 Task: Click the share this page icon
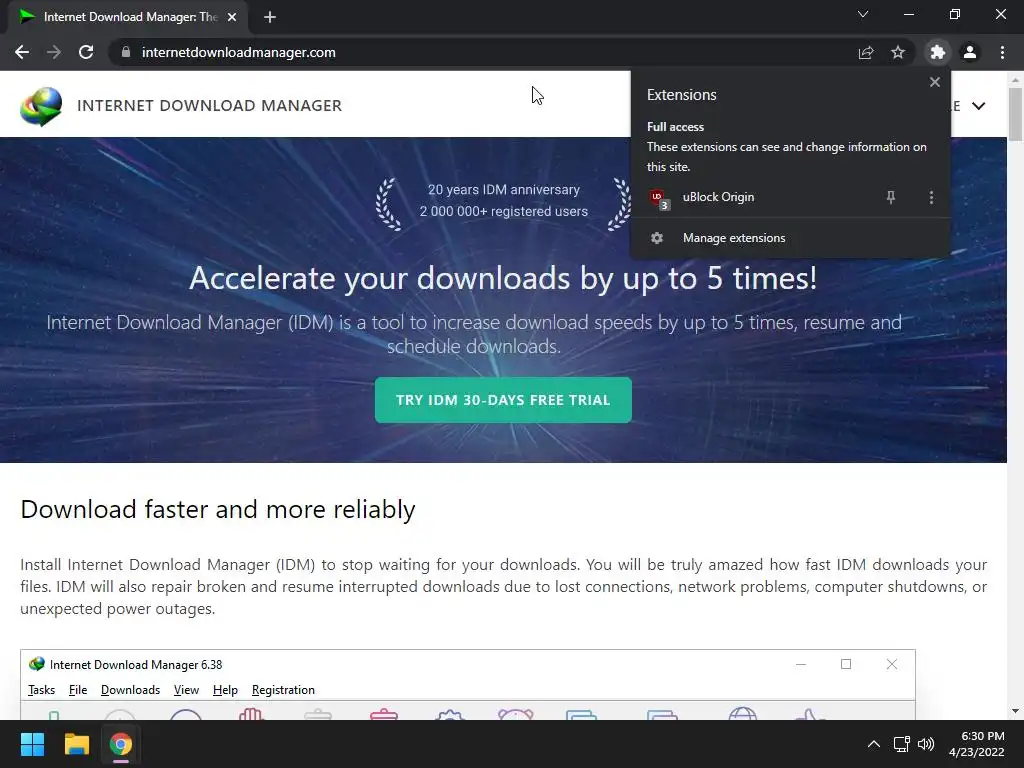click(x=865, y=52)
